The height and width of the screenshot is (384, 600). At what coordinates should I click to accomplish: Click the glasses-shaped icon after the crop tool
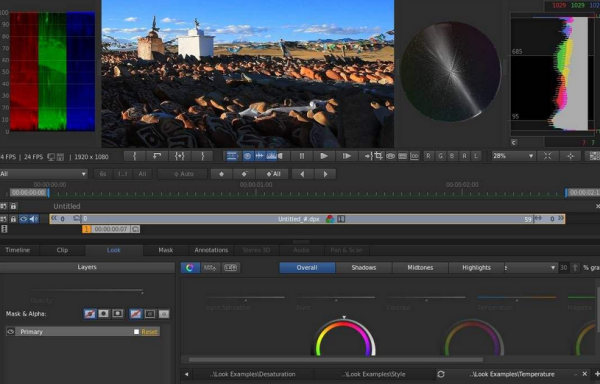[x=390, y=156]
